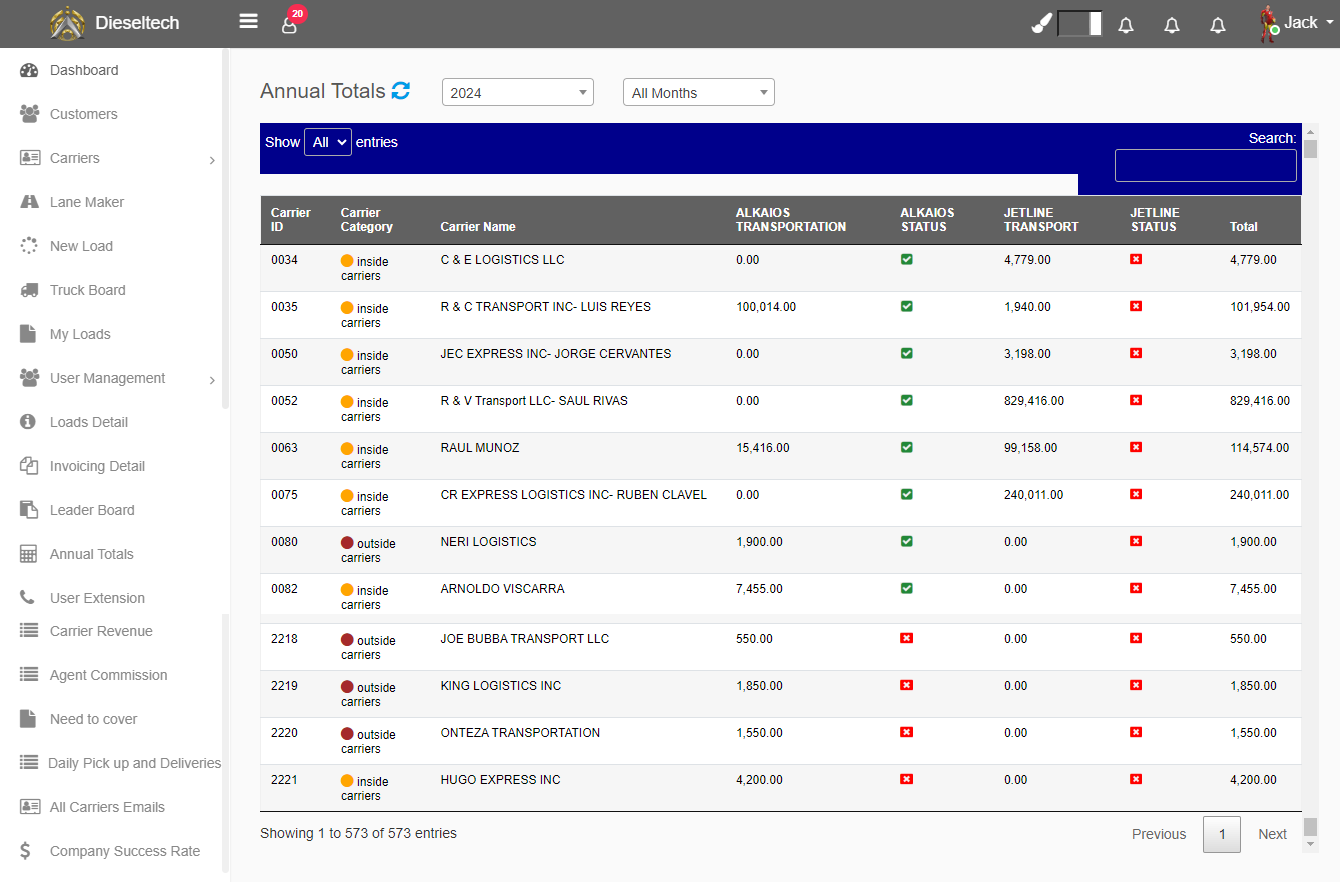1340x888 pixels.
Task: Toggle the hamburger menu icon
Action: pos(249,21)
